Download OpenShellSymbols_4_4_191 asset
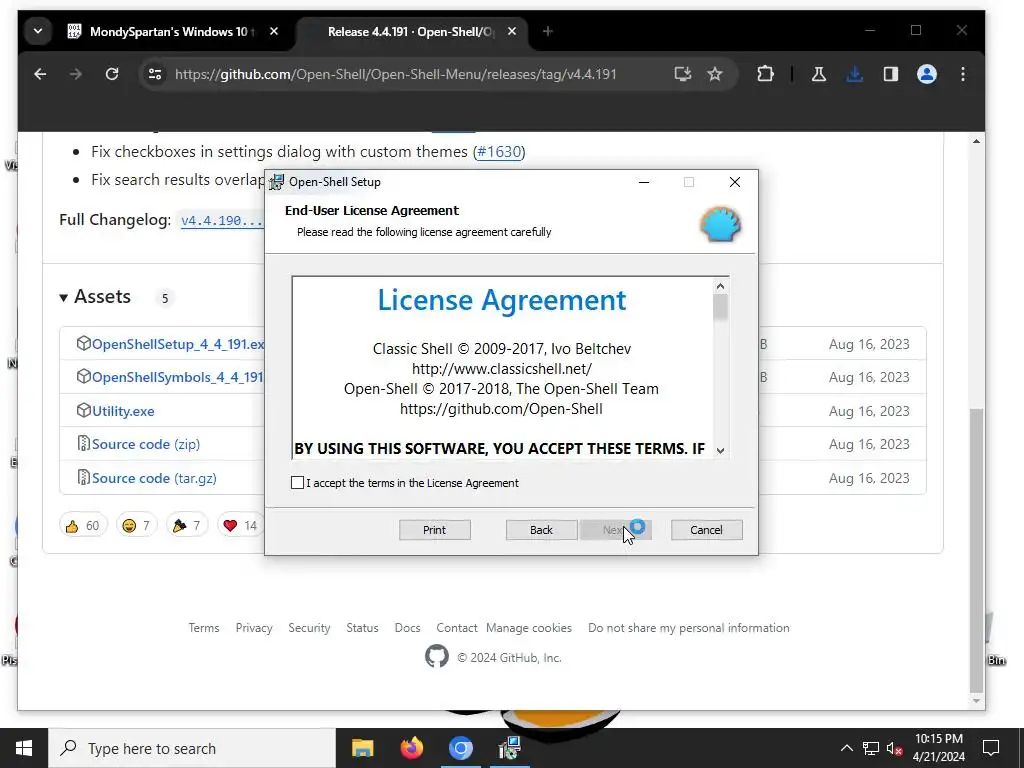Screen dimensions: 1024x768 click(178, 377)
